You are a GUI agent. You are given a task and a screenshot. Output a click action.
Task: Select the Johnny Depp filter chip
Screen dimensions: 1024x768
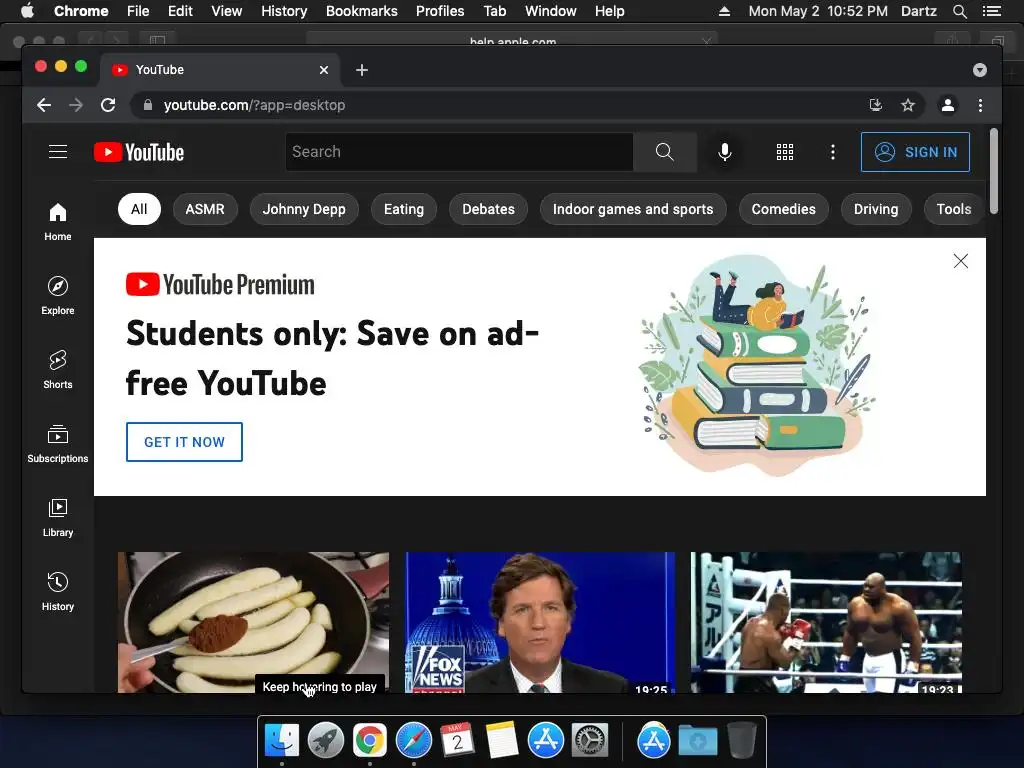(304, 209)
